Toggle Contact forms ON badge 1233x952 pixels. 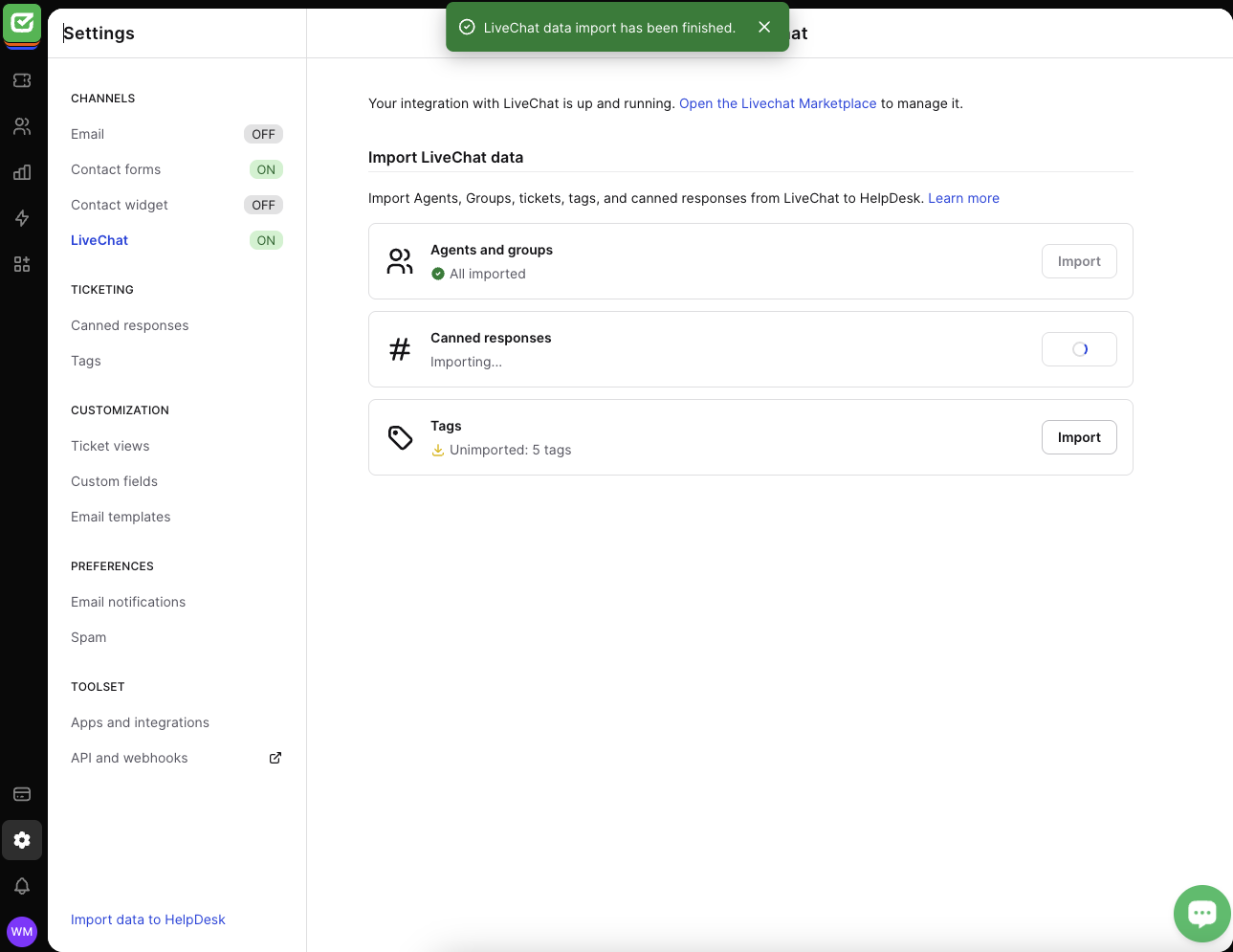[x=266, y=169]
